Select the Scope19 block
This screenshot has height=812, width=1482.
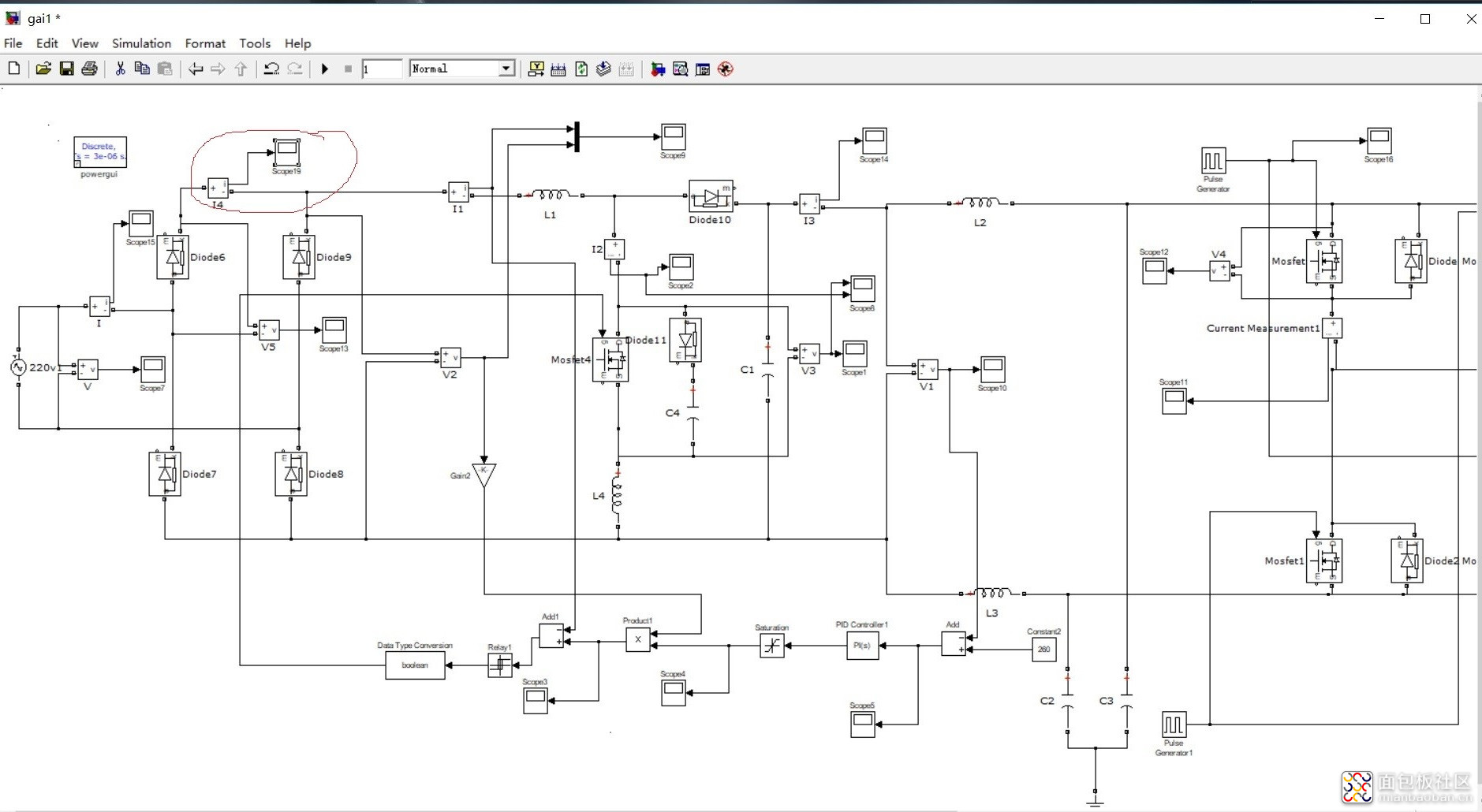point(287,152)
